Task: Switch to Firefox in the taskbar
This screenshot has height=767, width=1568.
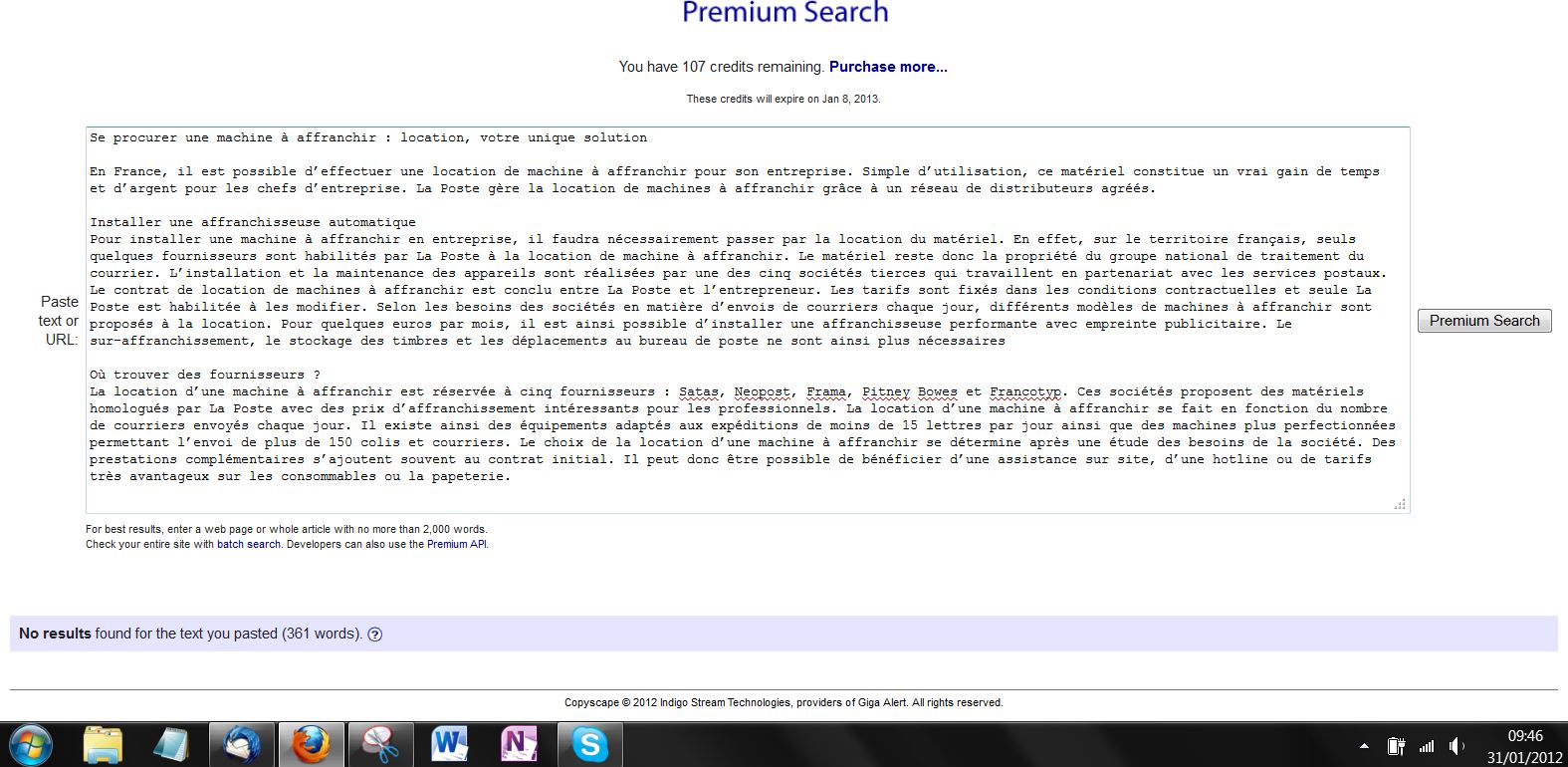Action: [310, 745]
